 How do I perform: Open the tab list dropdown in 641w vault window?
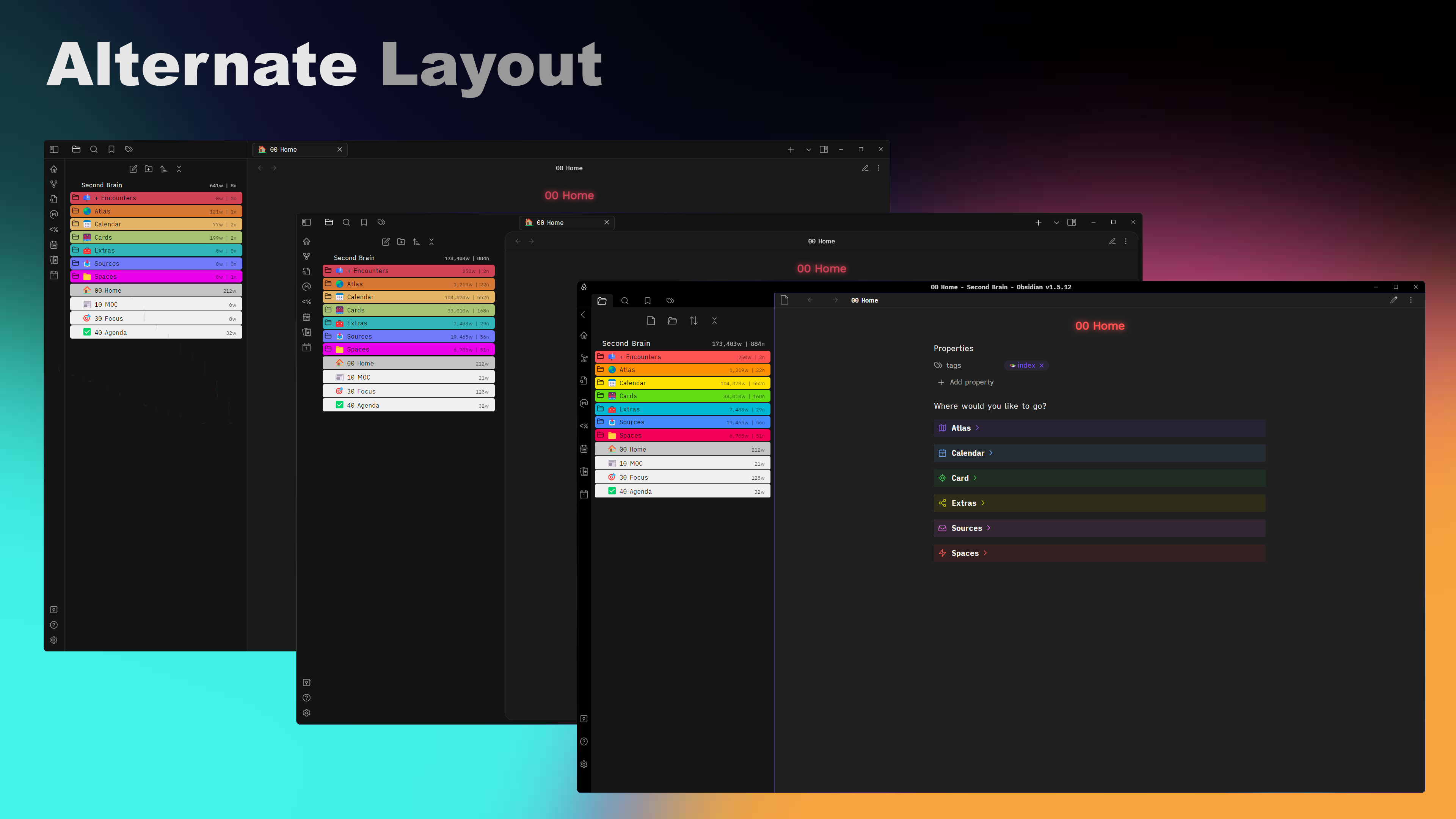(808, 150)
